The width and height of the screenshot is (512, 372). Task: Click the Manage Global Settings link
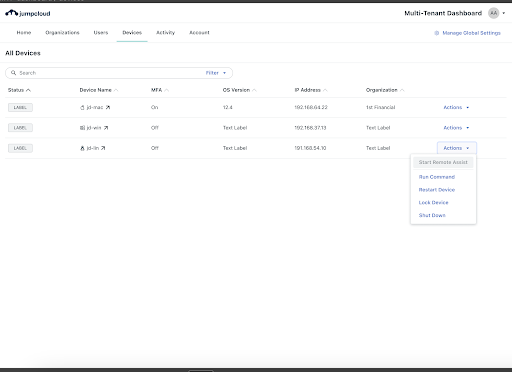tap(471, 33)
